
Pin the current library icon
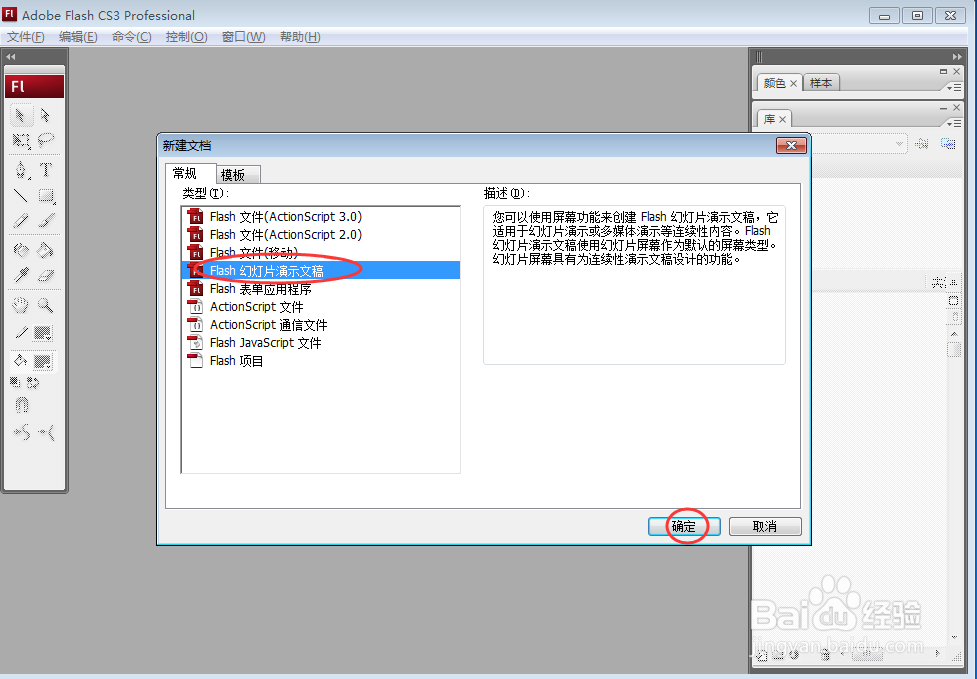point(922,144)
